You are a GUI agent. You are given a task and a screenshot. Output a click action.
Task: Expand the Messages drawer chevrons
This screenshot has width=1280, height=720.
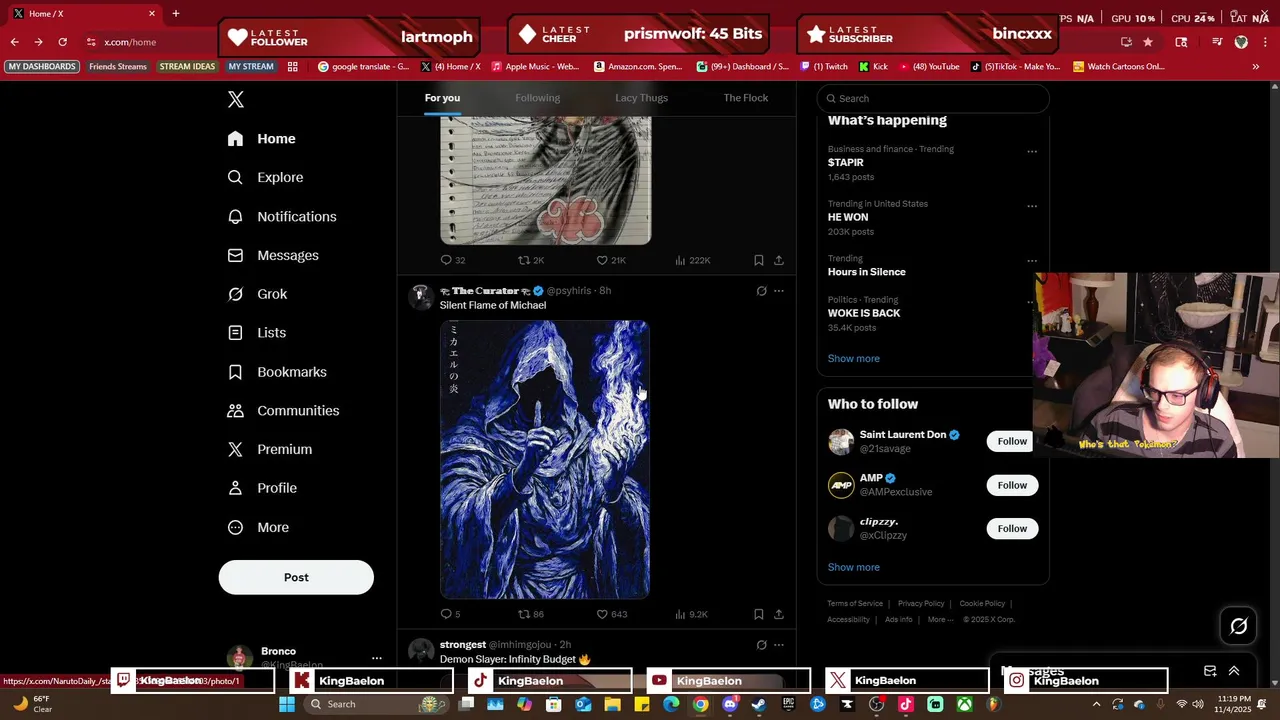(1234, 671)
